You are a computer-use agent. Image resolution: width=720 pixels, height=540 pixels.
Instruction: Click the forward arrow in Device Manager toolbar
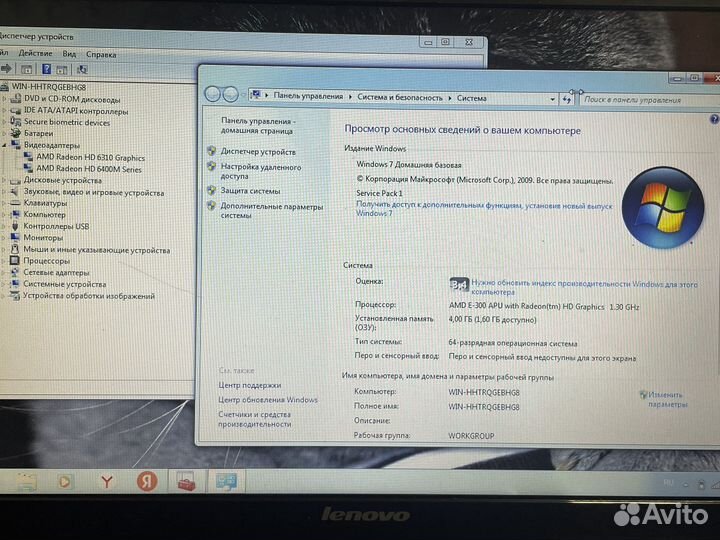click(6, 69)
